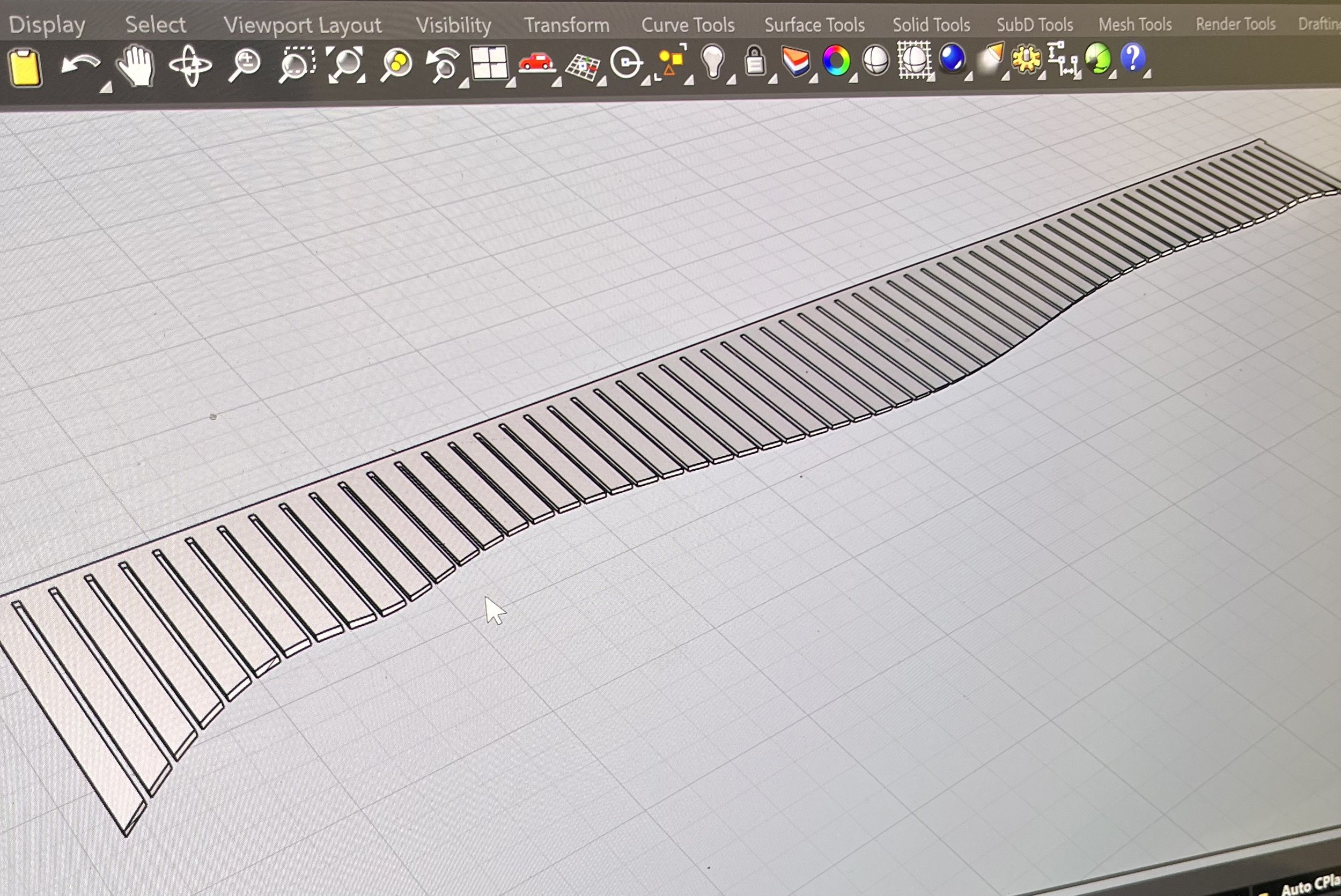Image resolution: width=1341 pixels, height=896 pixels.
Task: Select the Rotate View tool
Action: pos(190,66)
